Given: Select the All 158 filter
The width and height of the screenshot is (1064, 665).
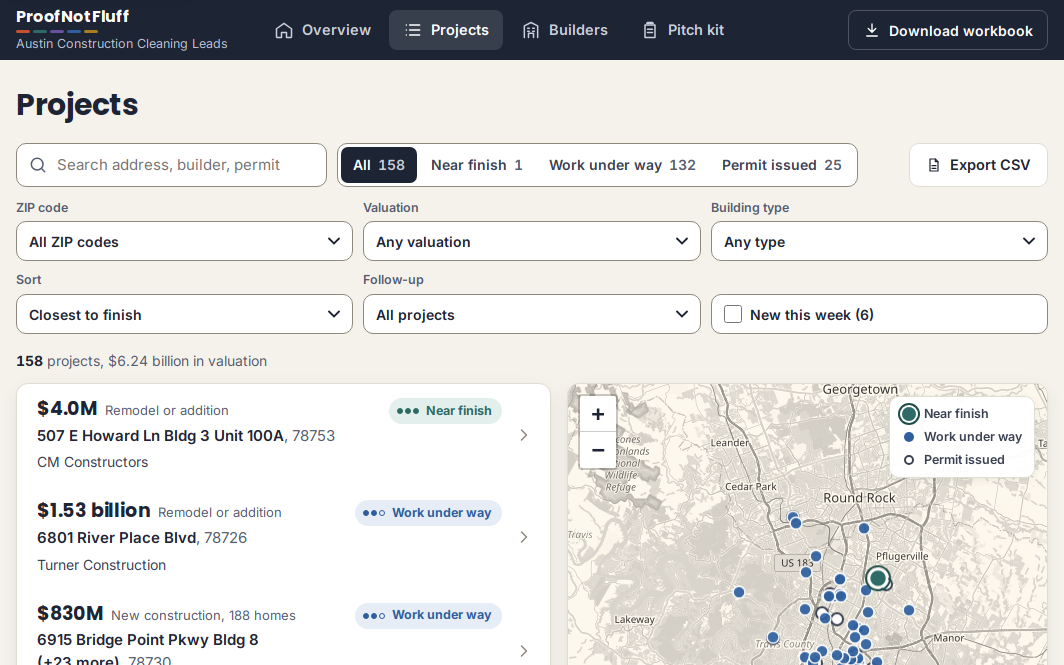Looking at the screenshot, I should click(x=379, y=165).
